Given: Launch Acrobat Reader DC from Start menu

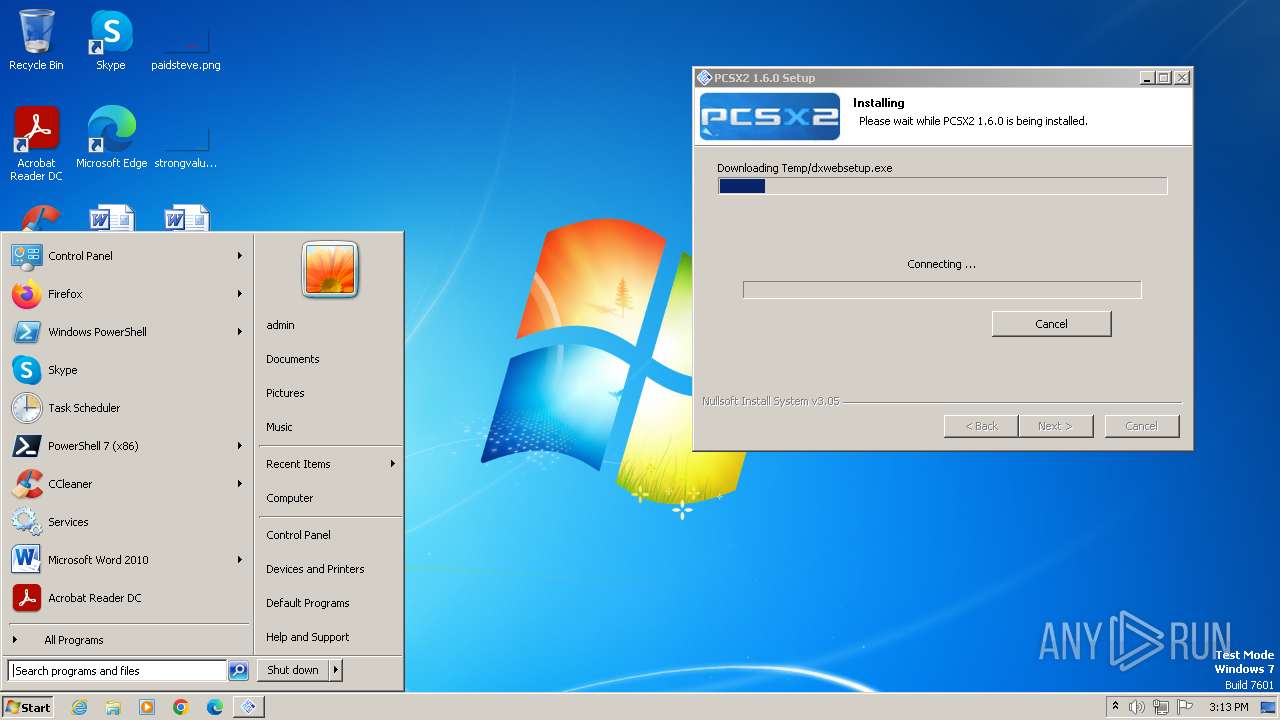Looking at the screenshot, I should pyautogui.click(x=127, y=598).
